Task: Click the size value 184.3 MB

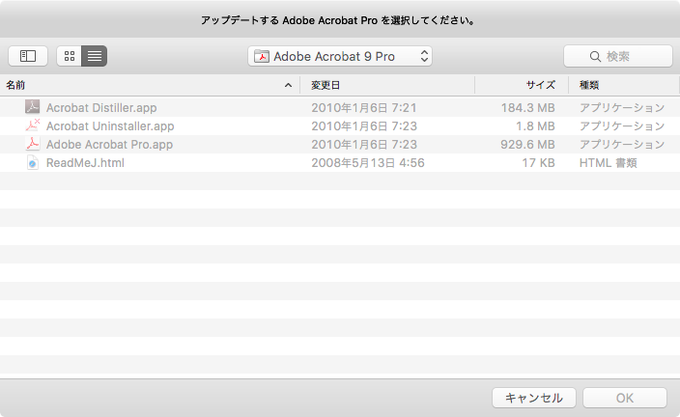Action: [528, 108]
